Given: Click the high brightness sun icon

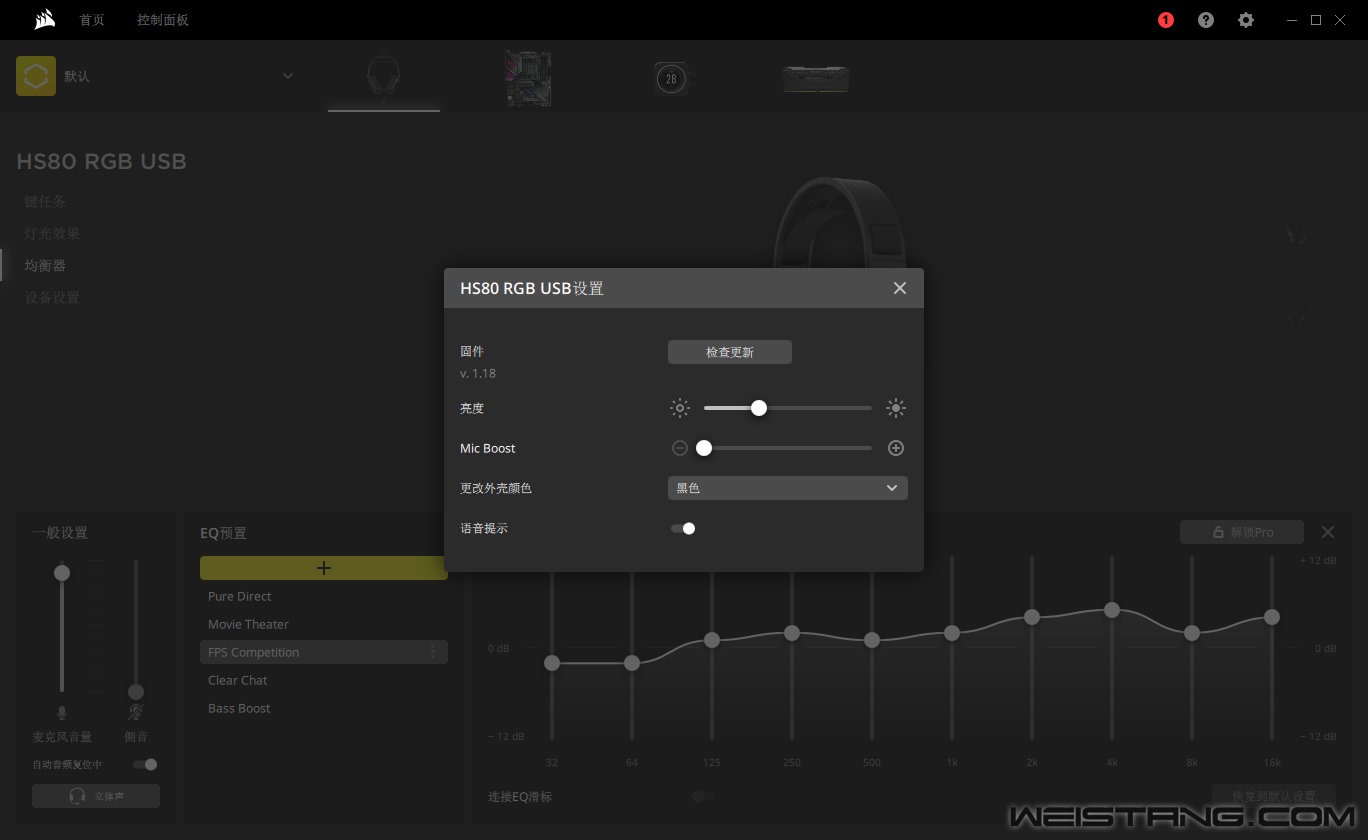Looking at the screenshot, I should point(896,408).
